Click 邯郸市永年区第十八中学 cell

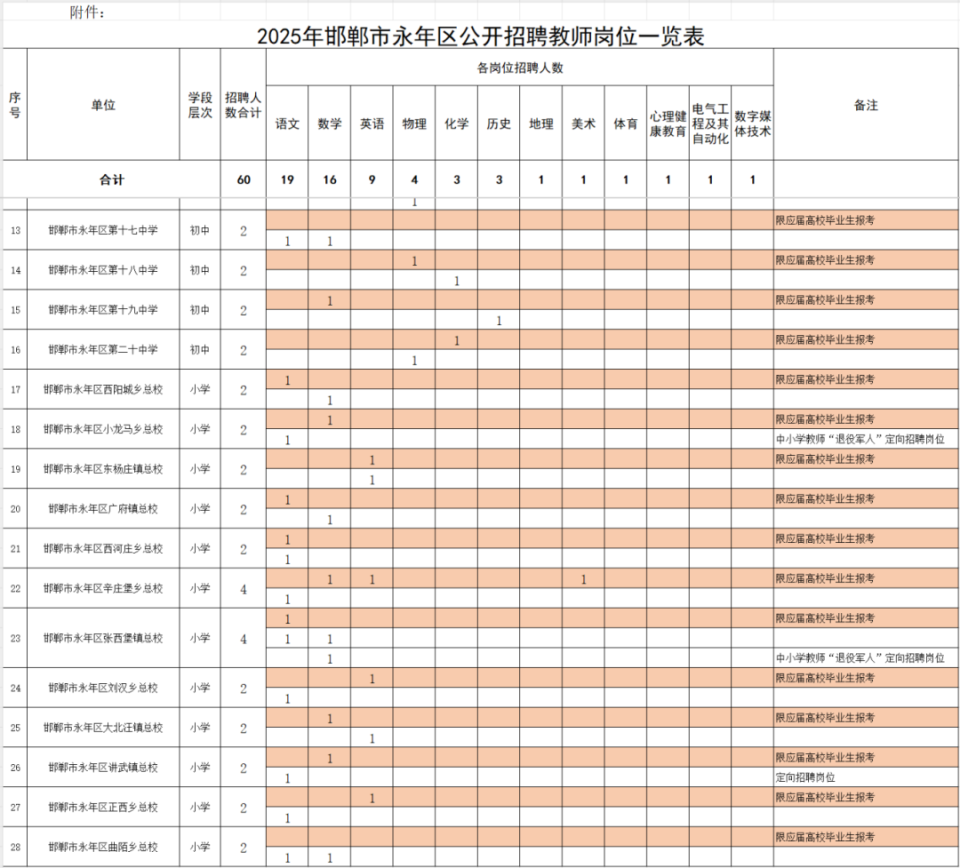103,270
